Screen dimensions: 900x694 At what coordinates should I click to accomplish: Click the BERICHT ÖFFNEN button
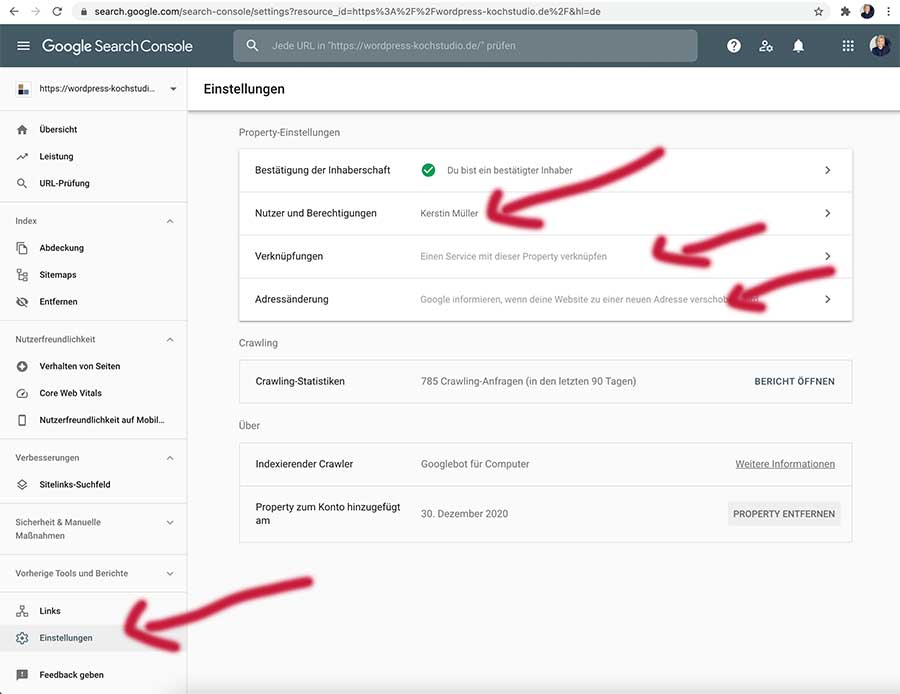[794, 381]
